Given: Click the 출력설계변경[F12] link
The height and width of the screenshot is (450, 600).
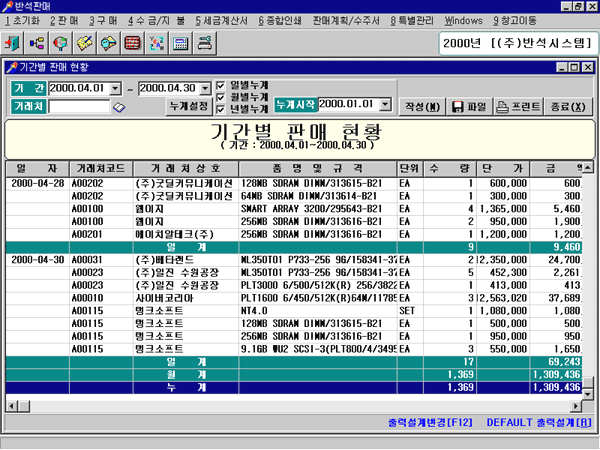Looking at the screenshot, I should (x=430, y=422).
